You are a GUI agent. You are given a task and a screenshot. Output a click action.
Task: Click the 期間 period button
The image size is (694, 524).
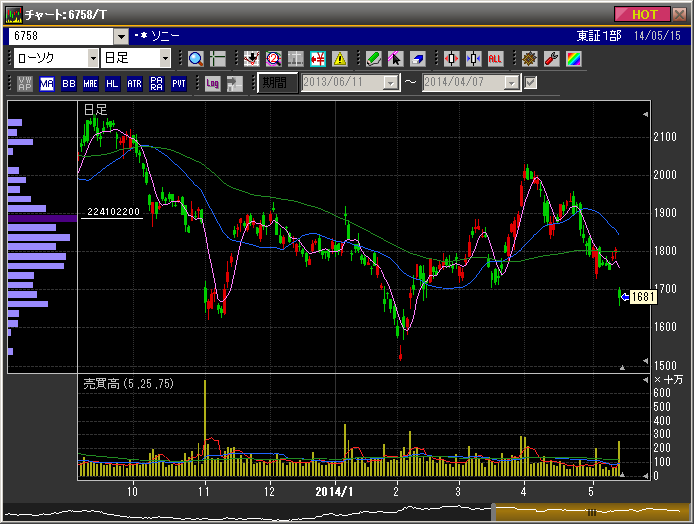[272, 83]
